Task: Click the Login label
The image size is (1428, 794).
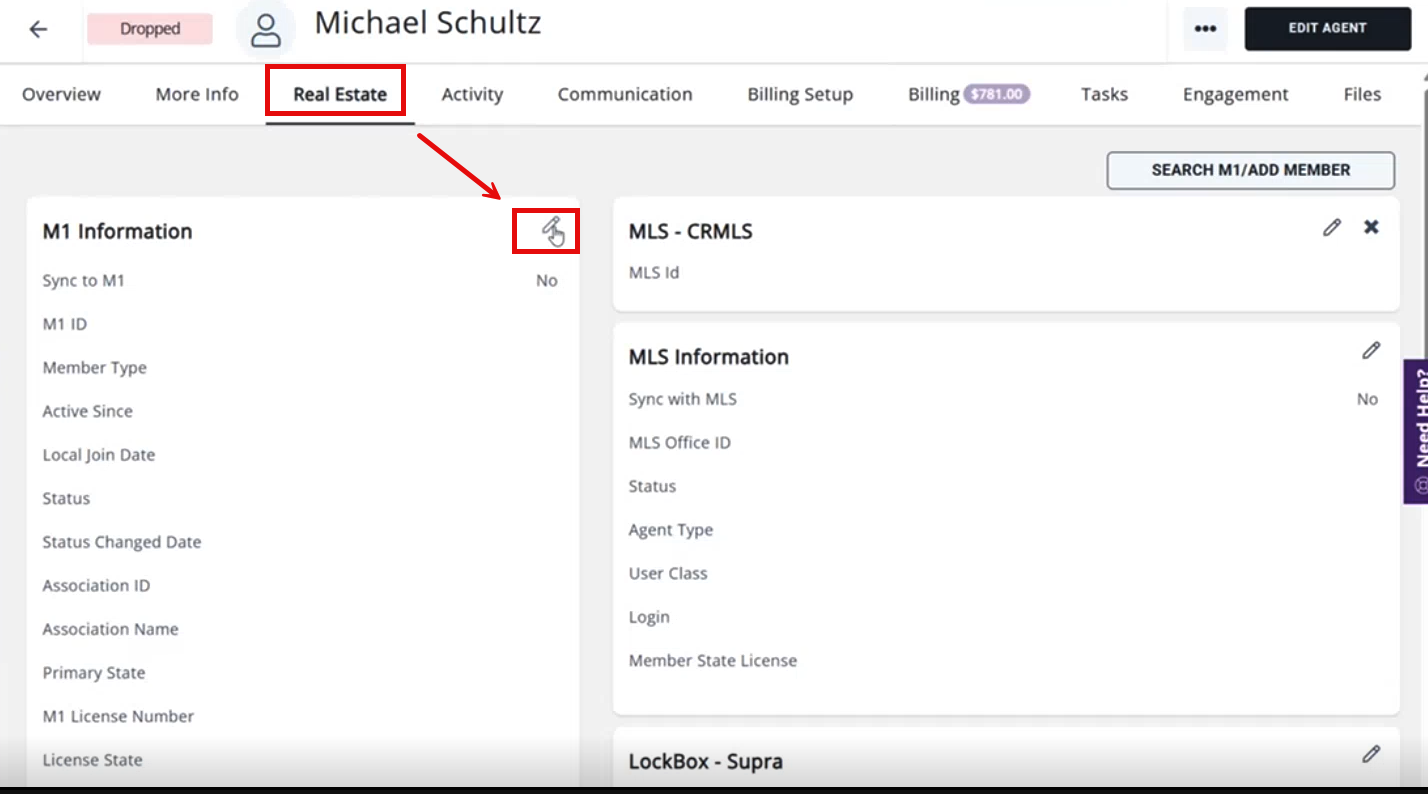Action: [x=649, y=617]
